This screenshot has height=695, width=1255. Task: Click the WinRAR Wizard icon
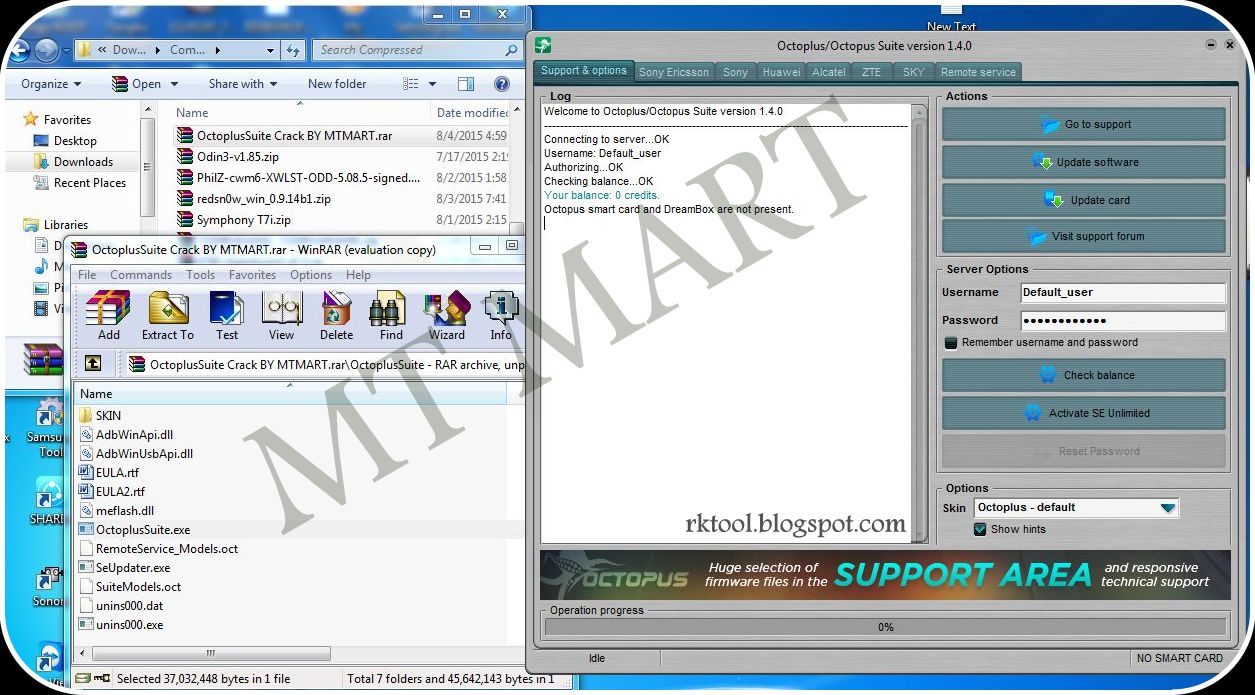446,309
